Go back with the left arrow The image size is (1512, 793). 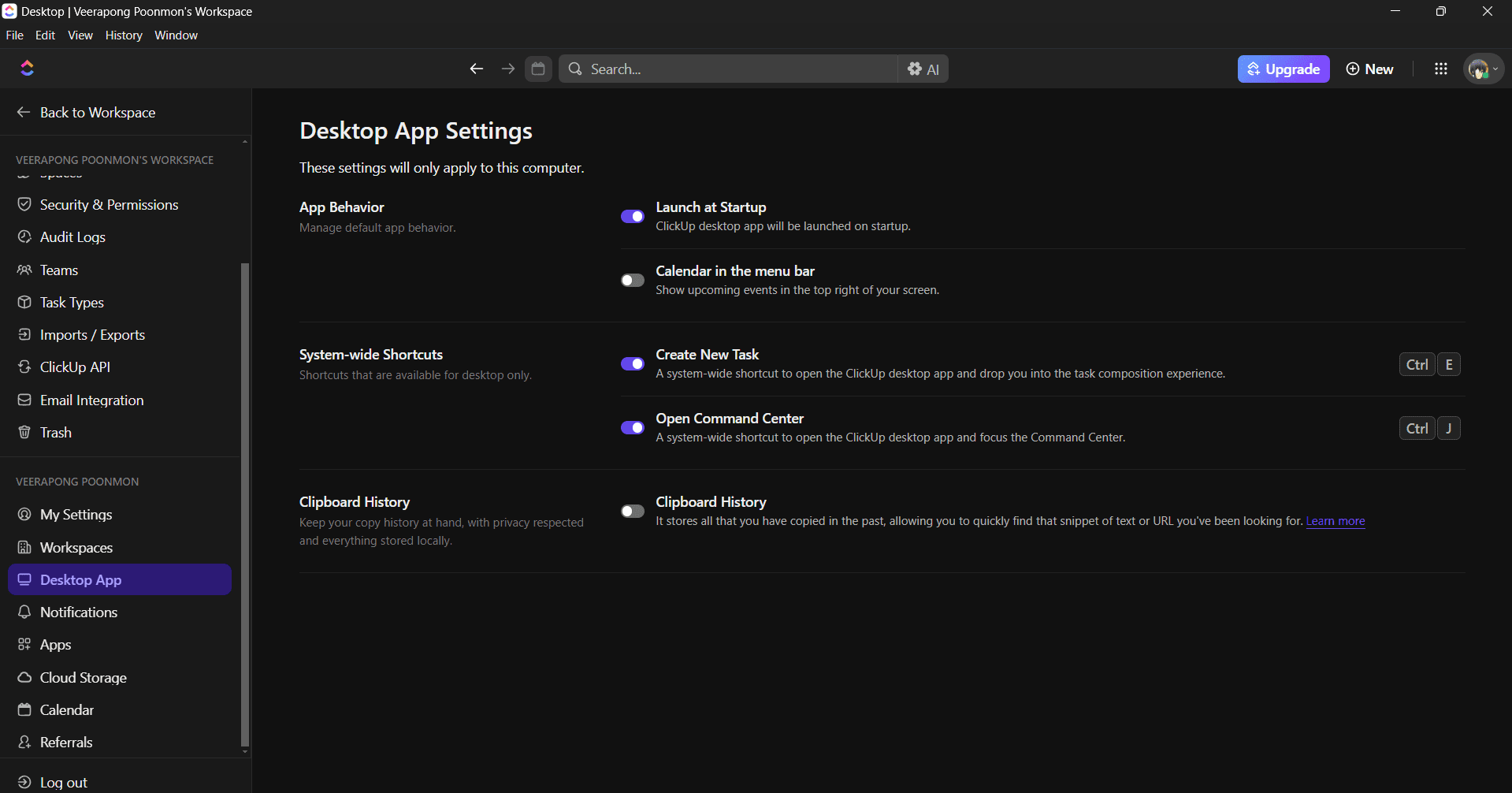coord(476,69)
